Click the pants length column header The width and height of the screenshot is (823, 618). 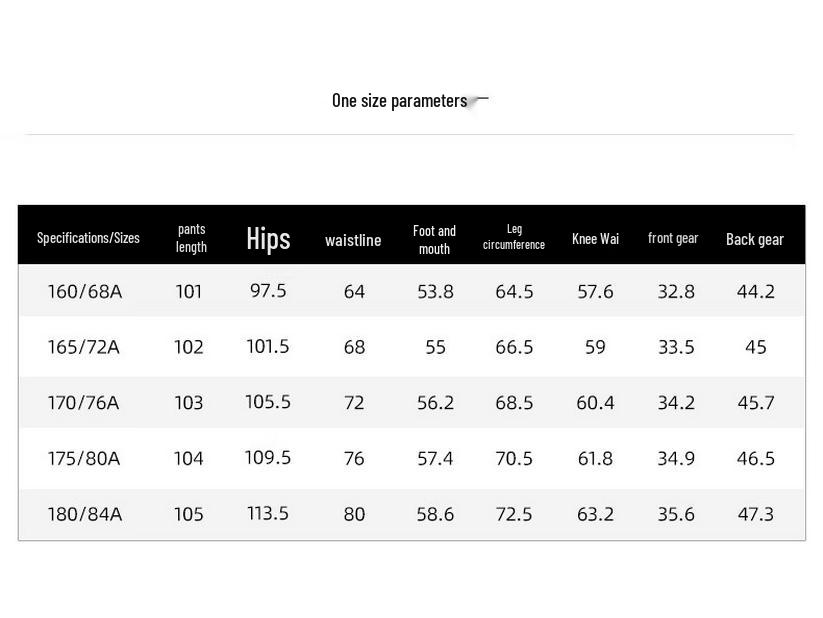pos(191,238)
